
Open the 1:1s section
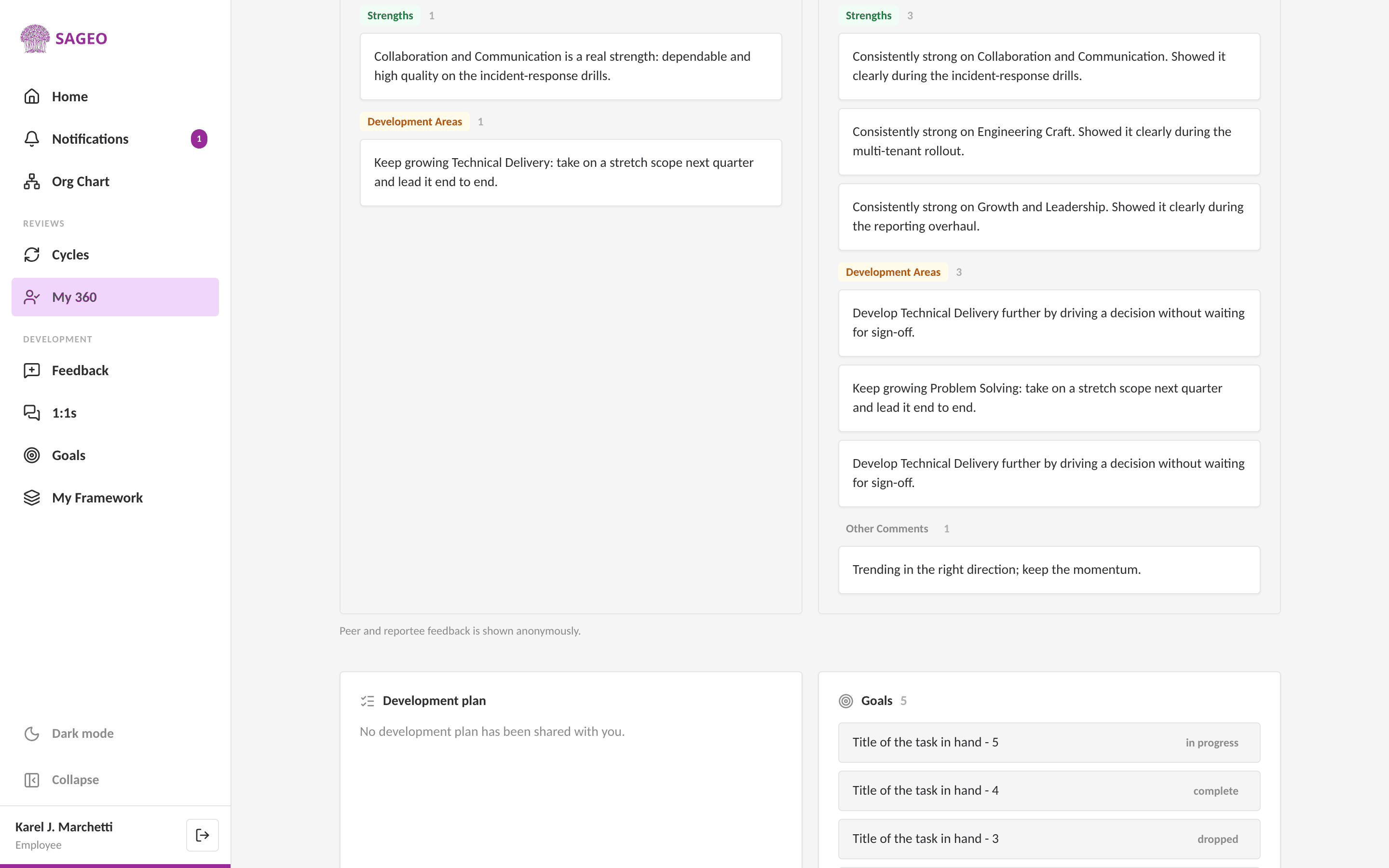(x=115, y=413)
